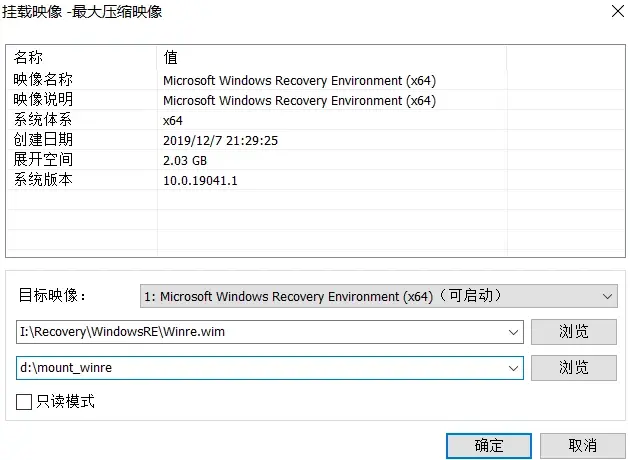Expand the 目标映像 target image dropdown
630x460 pixels.
(609, 297)
